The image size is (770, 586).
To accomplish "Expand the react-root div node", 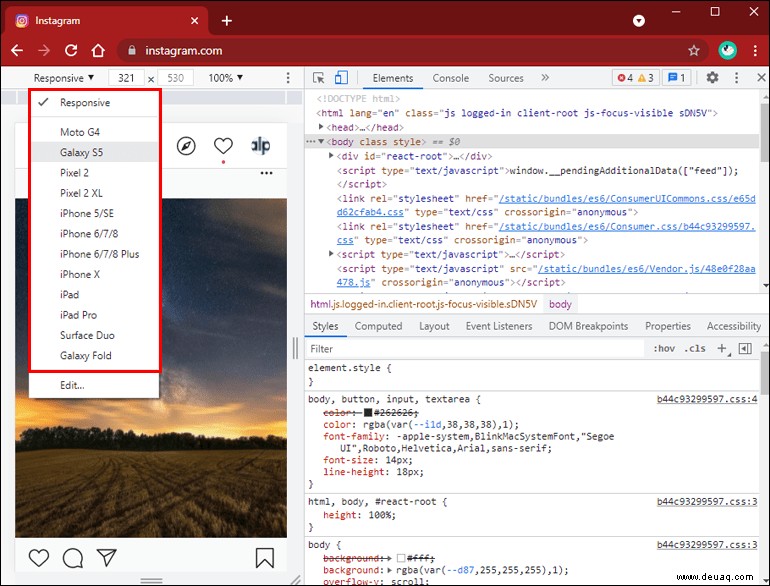I will tap(331, 156).
